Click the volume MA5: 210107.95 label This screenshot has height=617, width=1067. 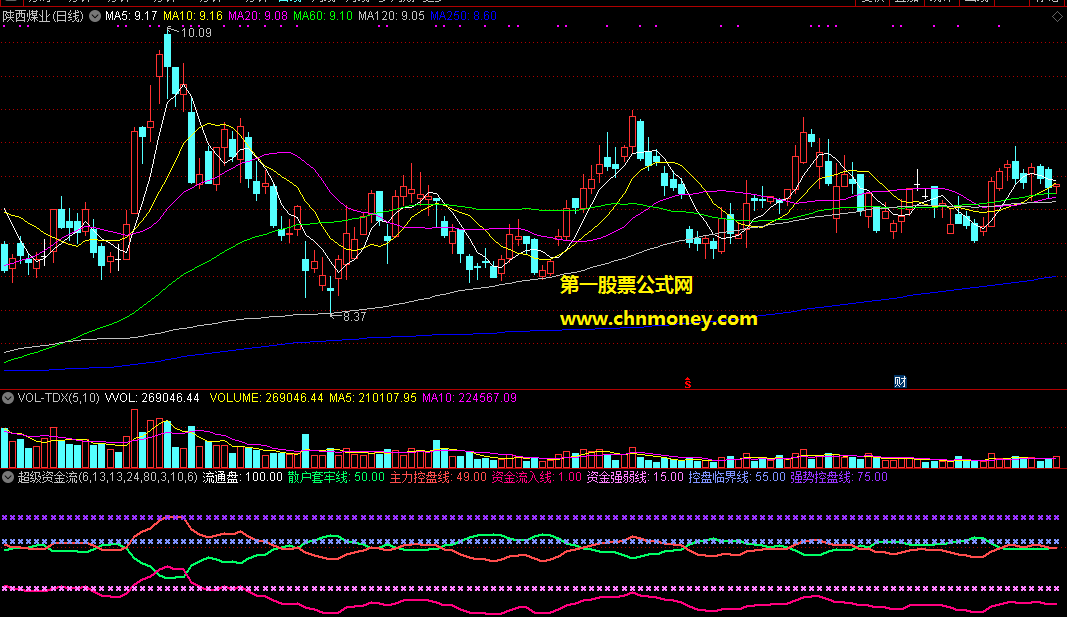[x=373, y=398]
